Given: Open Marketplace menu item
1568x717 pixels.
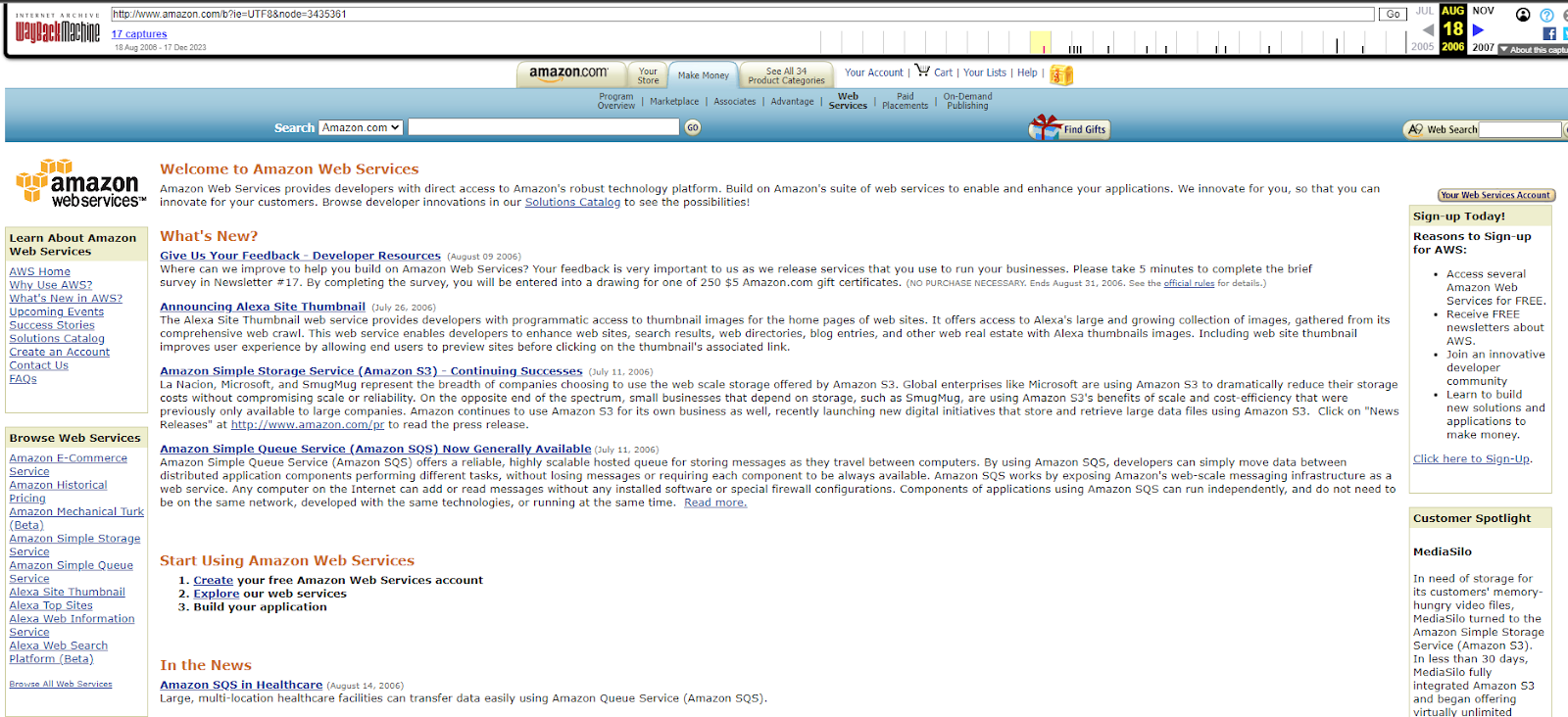Looking at the screenshot, I should point(674,102).
